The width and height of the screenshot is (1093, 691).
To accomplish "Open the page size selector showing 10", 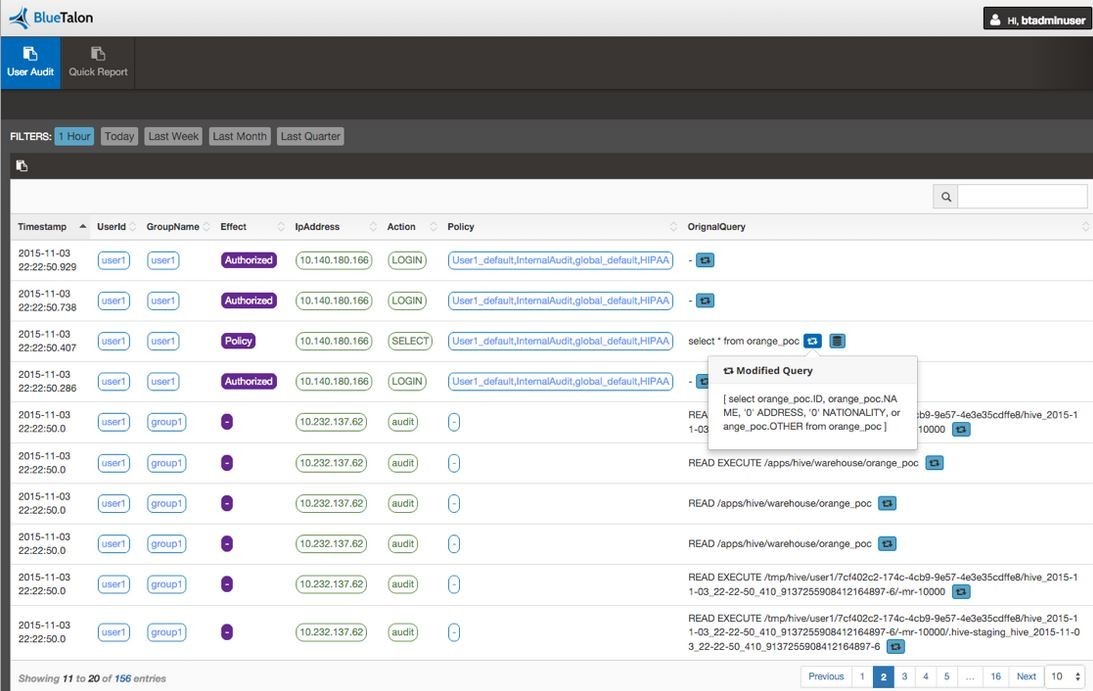I will pos(1064,676).
